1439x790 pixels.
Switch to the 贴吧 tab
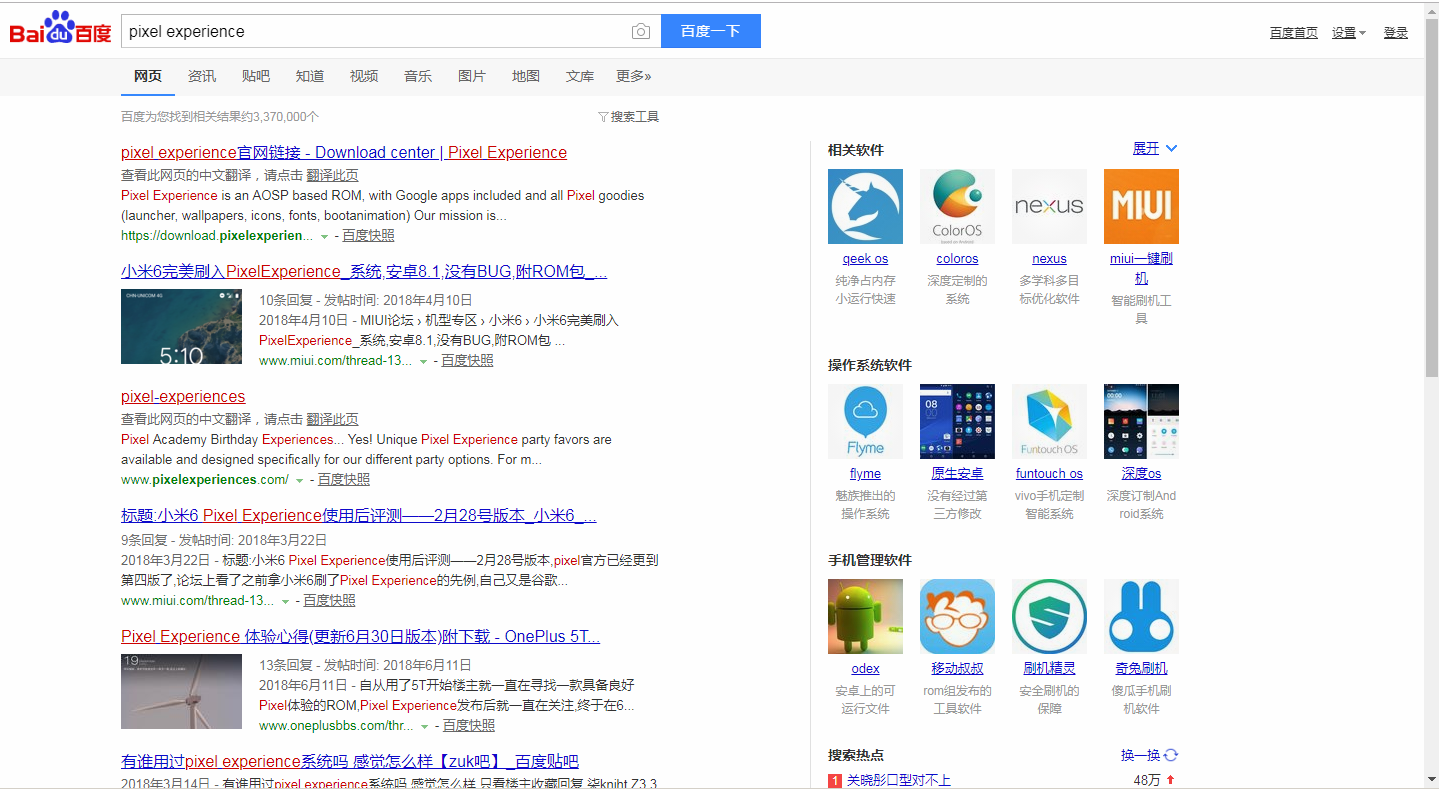click(256, 76)
